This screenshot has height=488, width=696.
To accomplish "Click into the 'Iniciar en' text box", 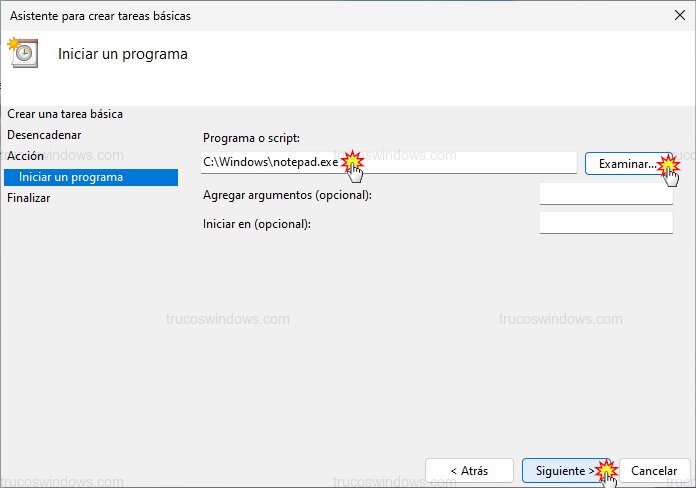I will [x=605, y=223].
